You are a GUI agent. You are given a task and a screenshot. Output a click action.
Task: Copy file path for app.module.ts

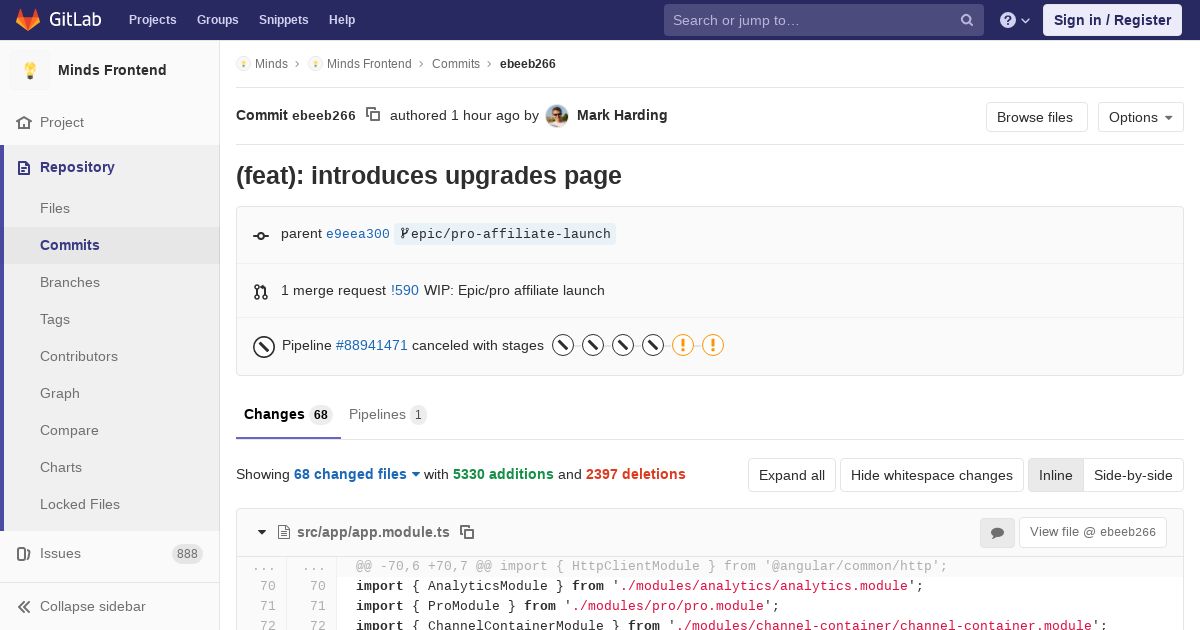pyautogui.click(x=467, y=532)
